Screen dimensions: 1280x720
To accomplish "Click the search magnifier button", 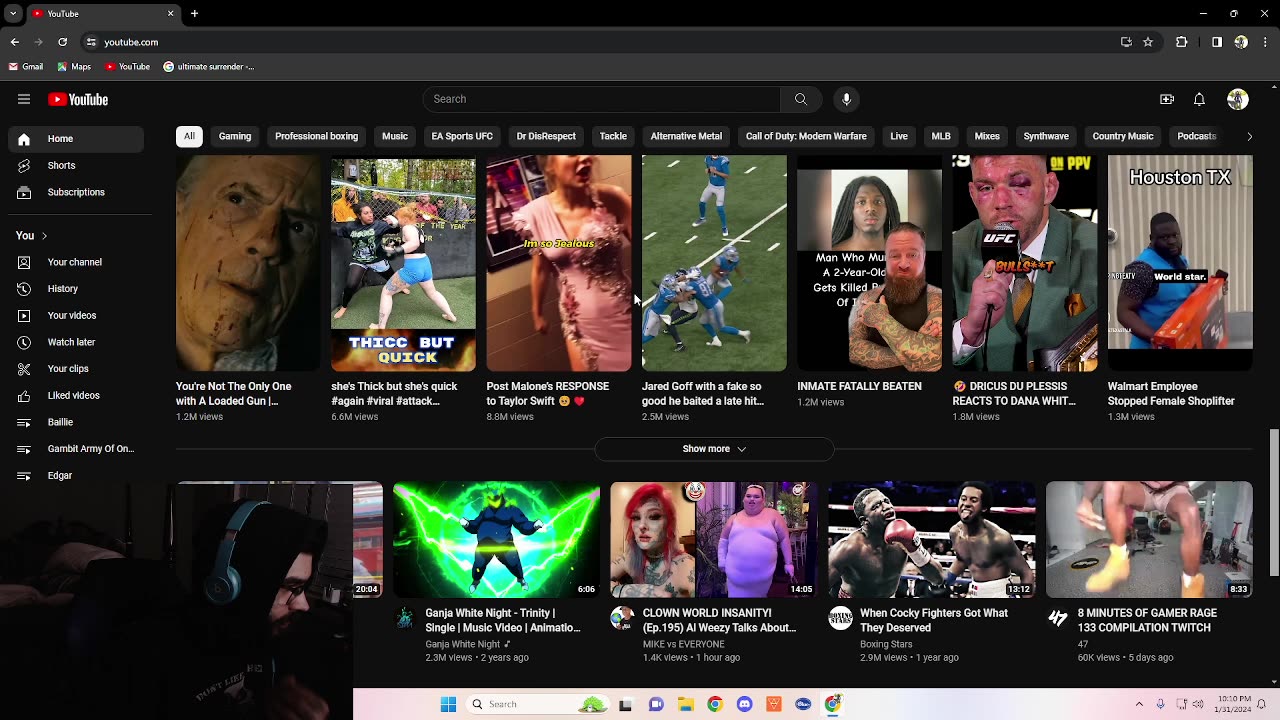I will pos(801,99).
